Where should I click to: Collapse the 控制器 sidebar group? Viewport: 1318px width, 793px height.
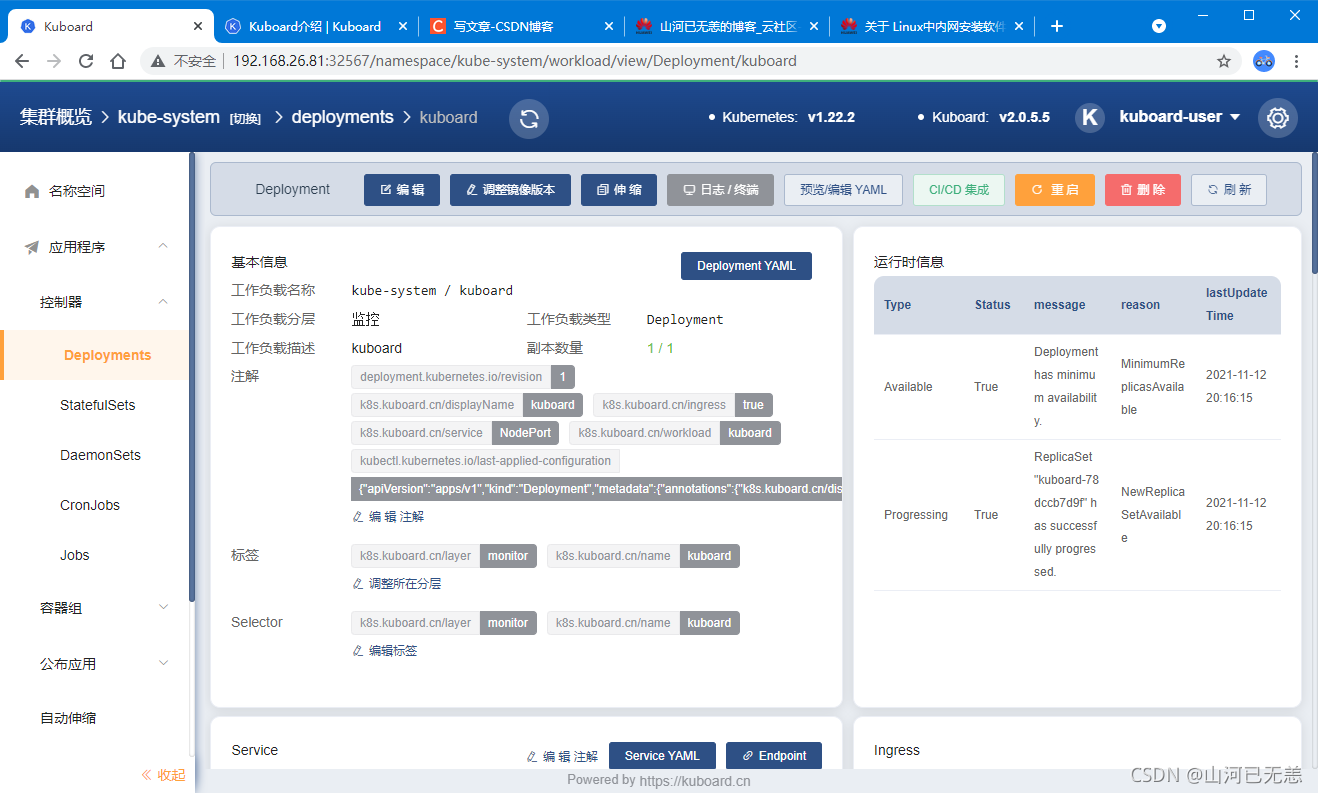tap(163, 301)
